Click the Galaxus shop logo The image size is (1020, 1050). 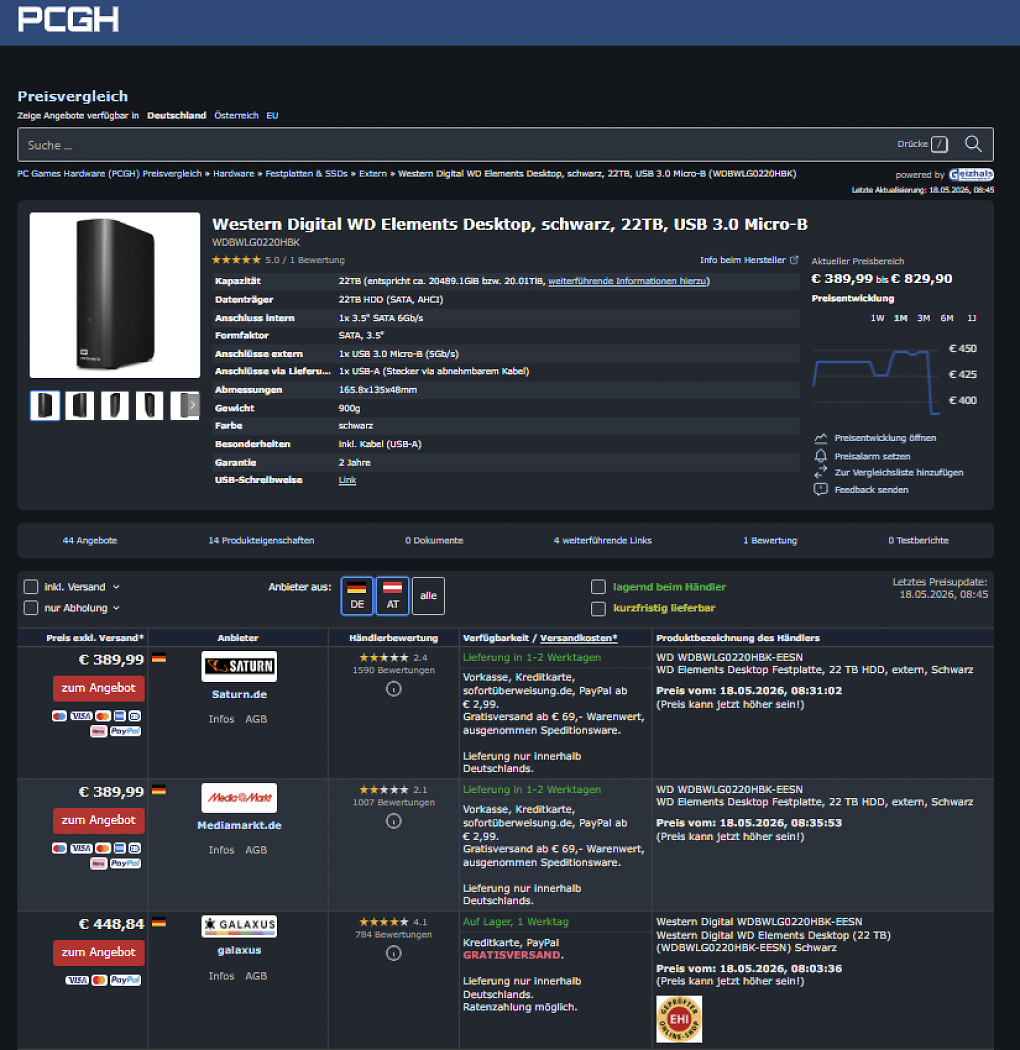[239, 925]
